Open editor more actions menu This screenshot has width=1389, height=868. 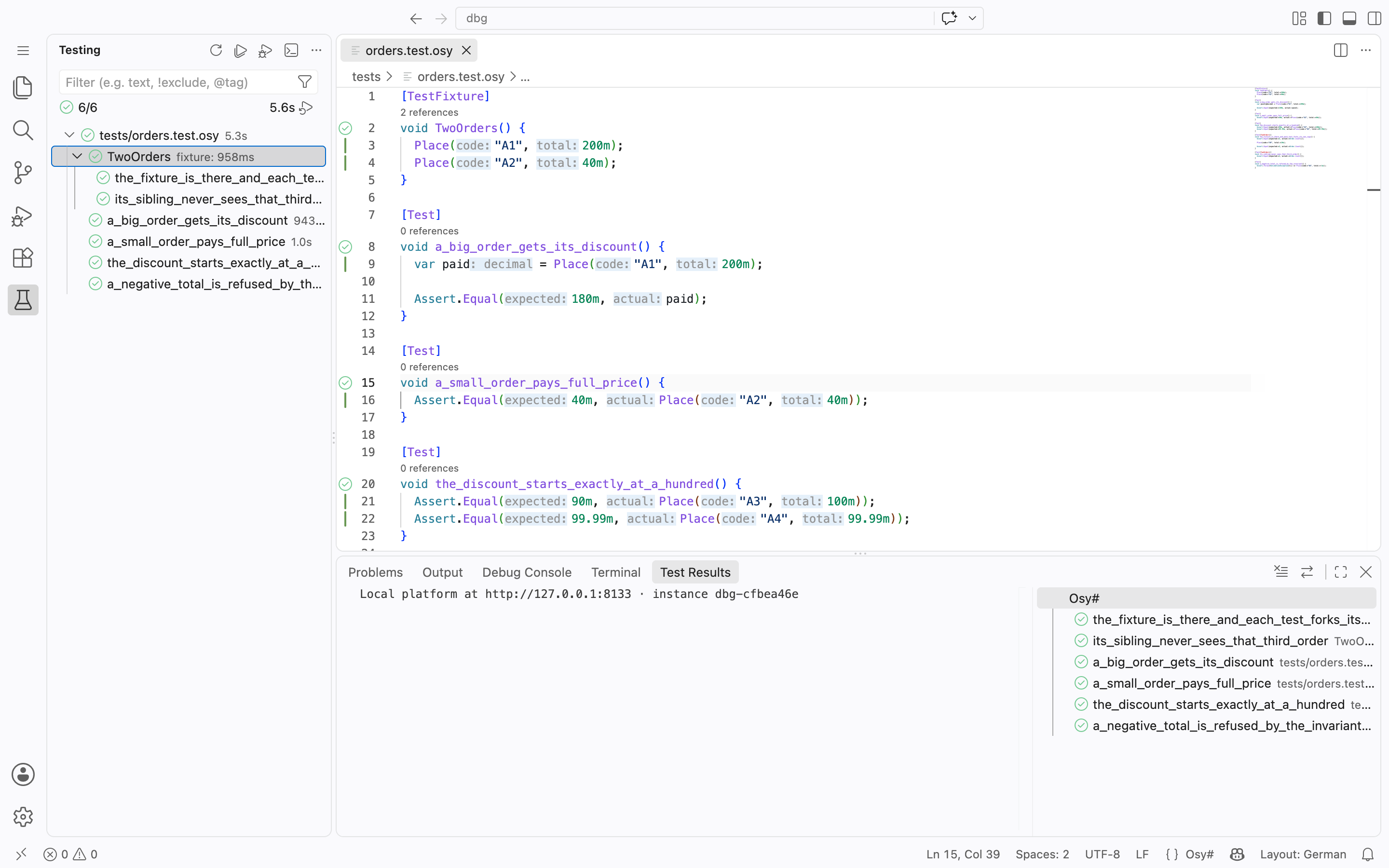(1366, 51)
